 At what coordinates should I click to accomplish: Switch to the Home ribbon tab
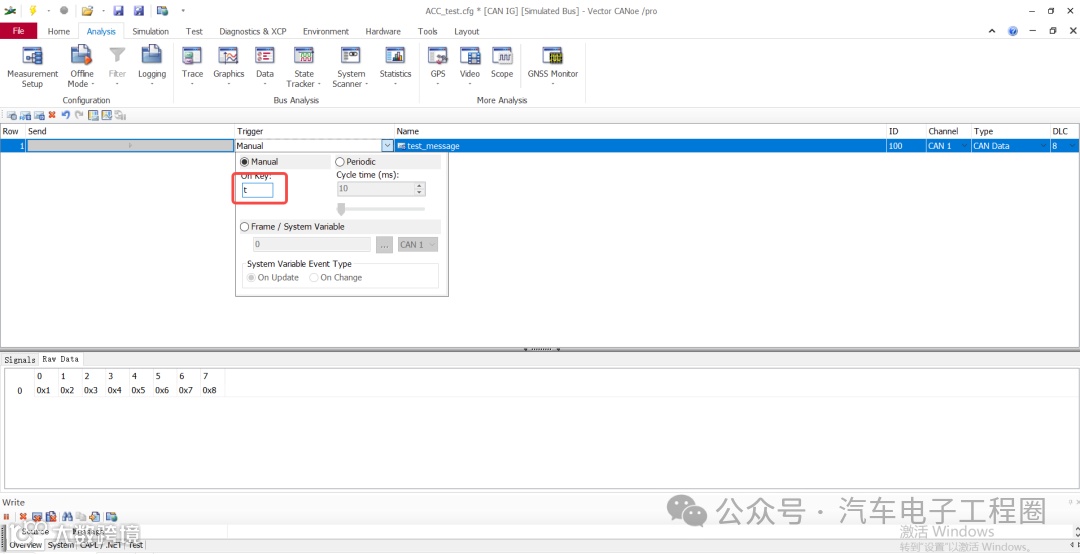pyautogui.click(x=59, y=31)
